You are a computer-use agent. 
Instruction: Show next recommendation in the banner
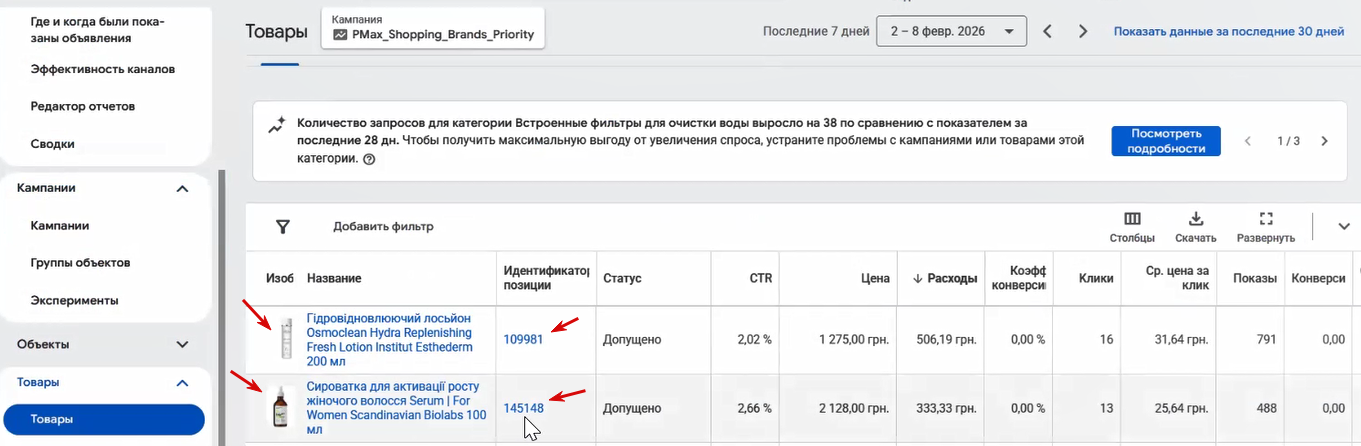1324,141
